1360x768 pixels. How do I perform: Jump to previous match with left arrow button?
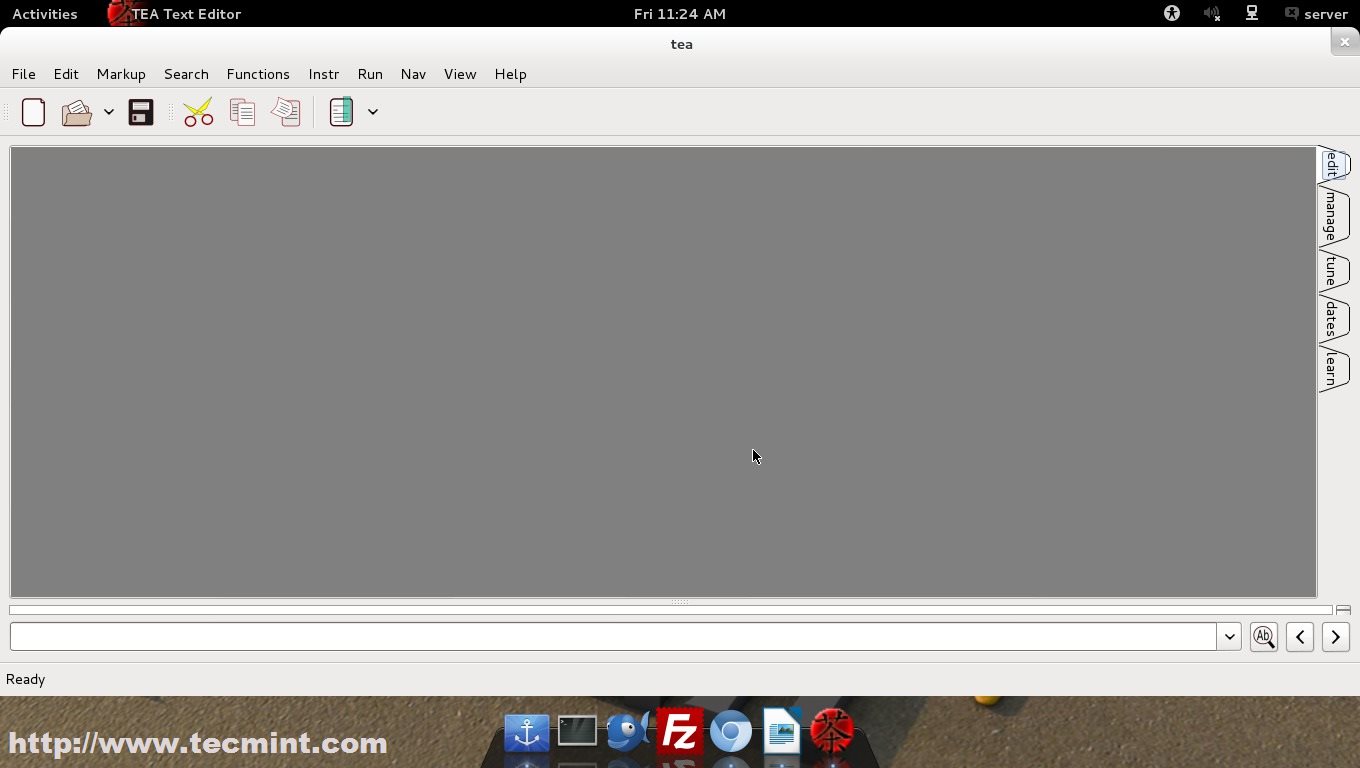1299,637
